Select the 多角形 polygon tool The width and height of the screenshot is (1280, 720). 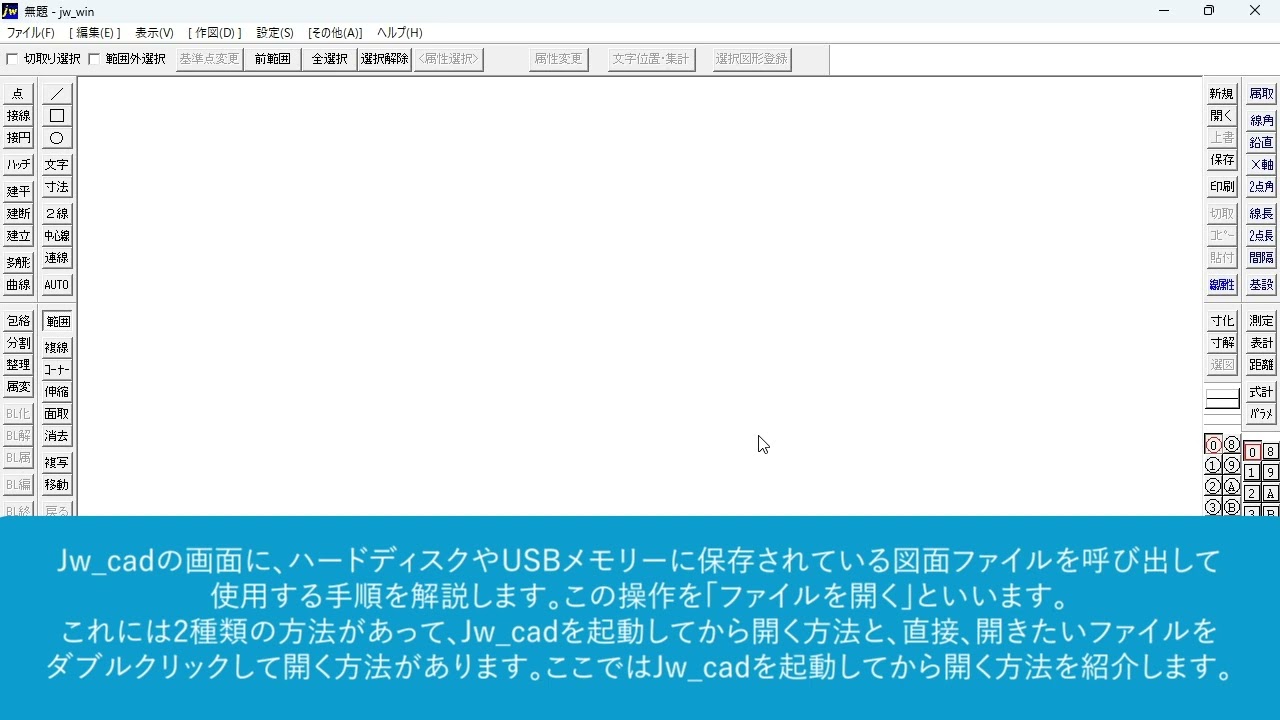(18, 263)
